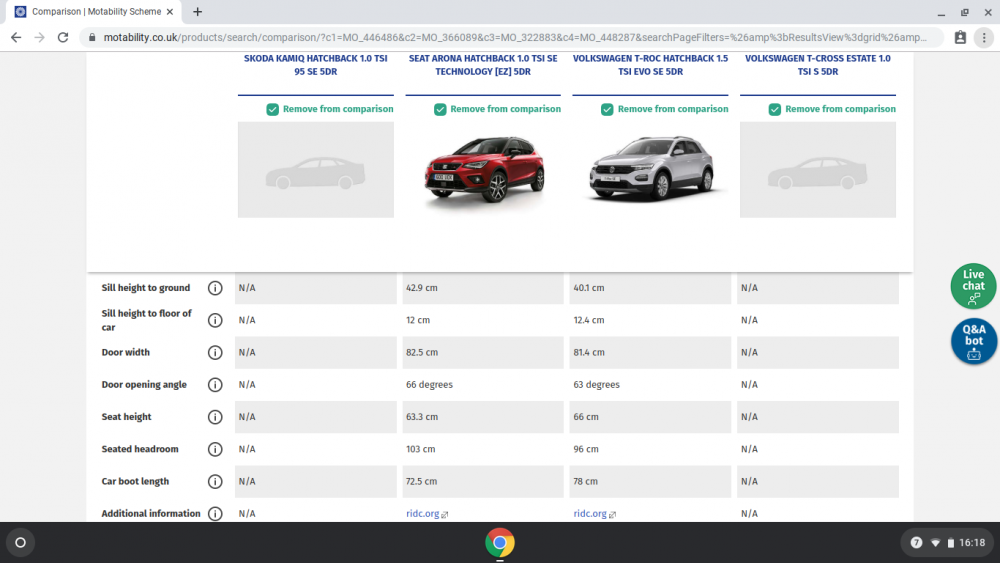Go forward in browser history
Screen dimensions: 1000x563
click(40, 38)
